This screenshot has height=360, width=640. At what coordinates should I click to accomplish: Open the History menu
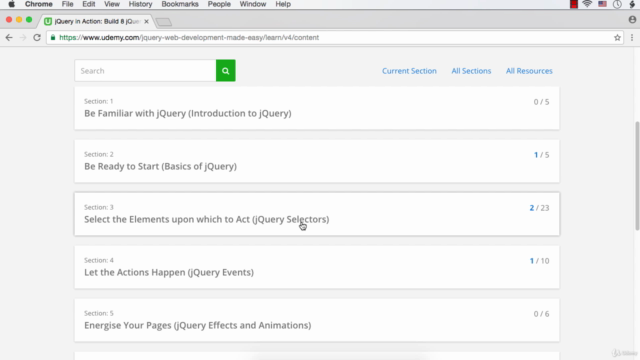tap(140, 4)
